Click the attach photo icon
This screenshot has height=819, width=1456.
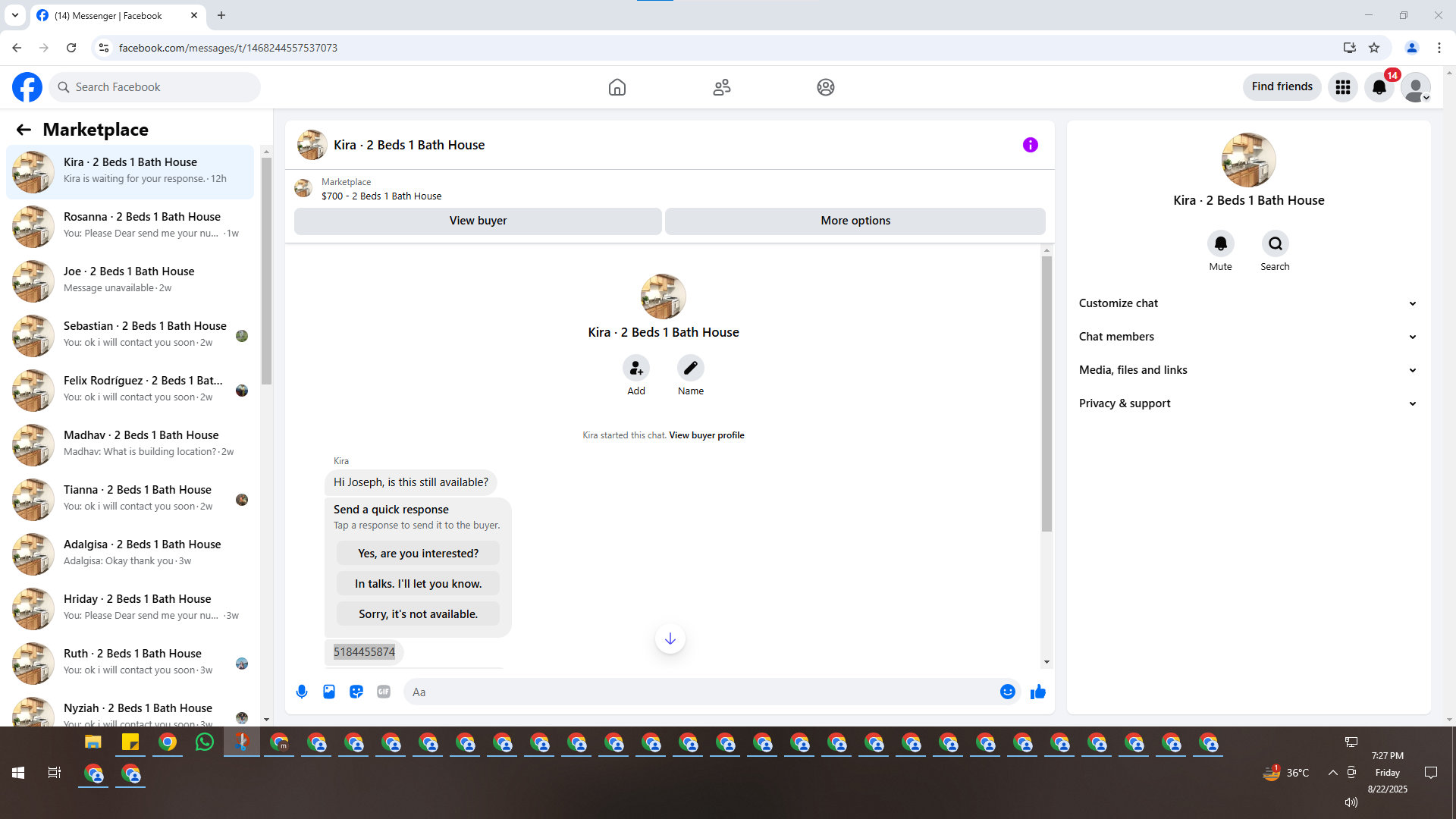[329, 692]
